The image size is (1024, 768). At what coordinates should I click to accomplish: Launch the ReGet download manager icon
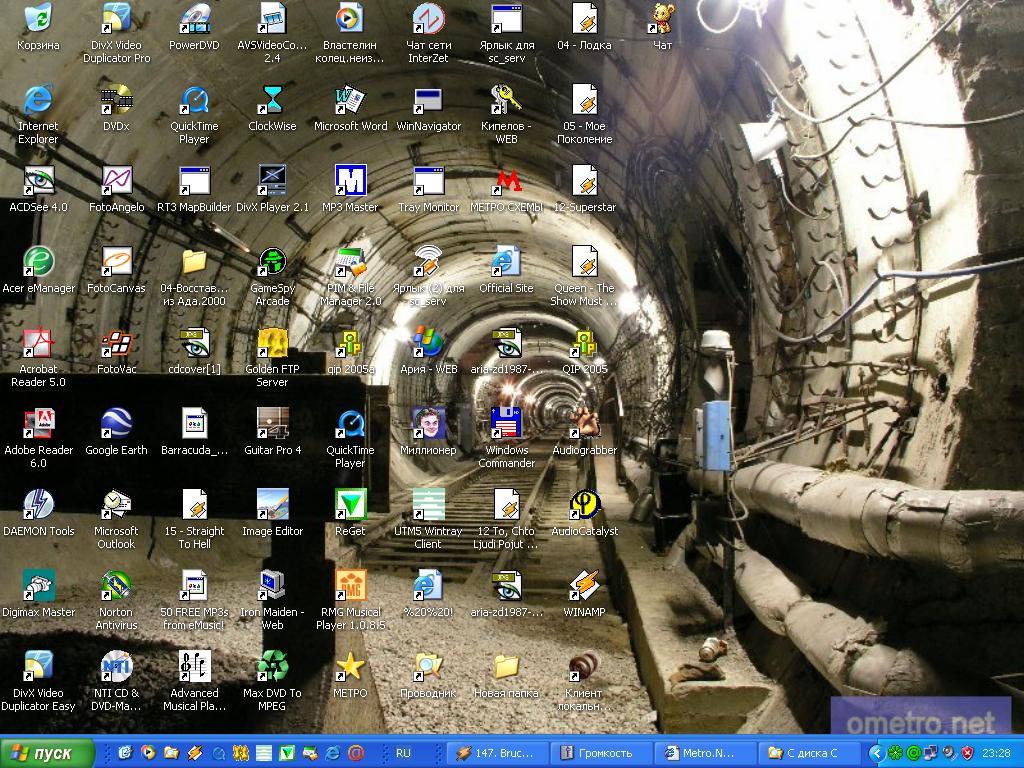pos(350,505)
